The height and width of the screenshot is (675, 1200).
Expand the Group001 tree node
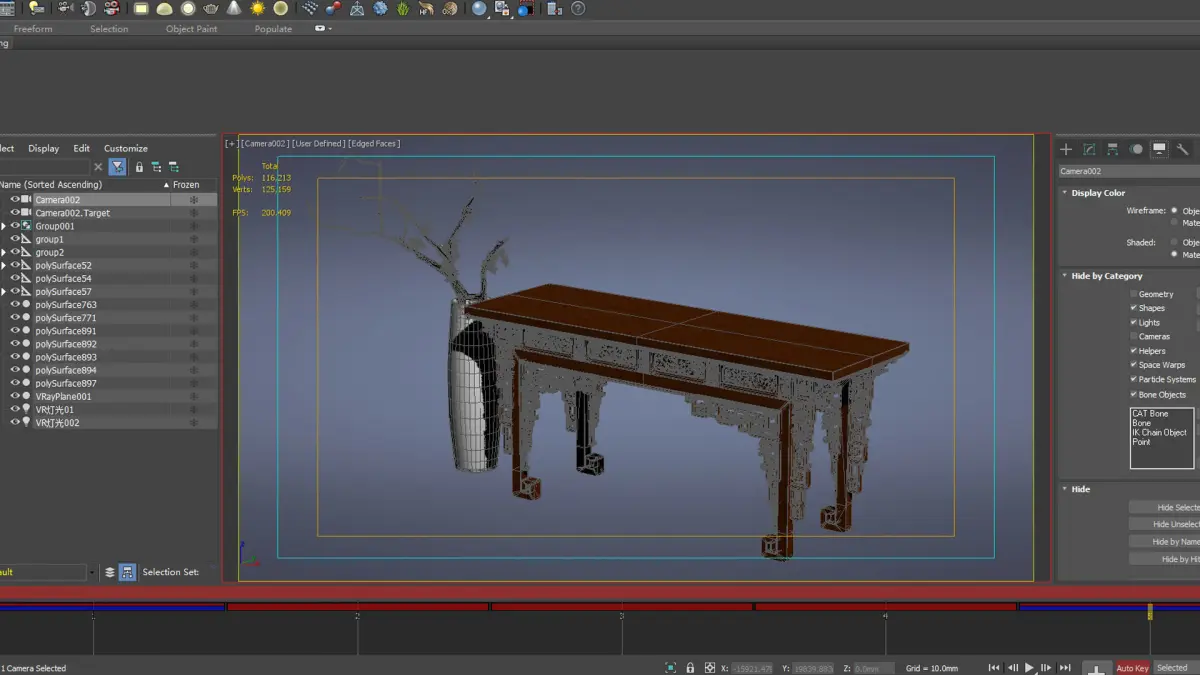4,226
